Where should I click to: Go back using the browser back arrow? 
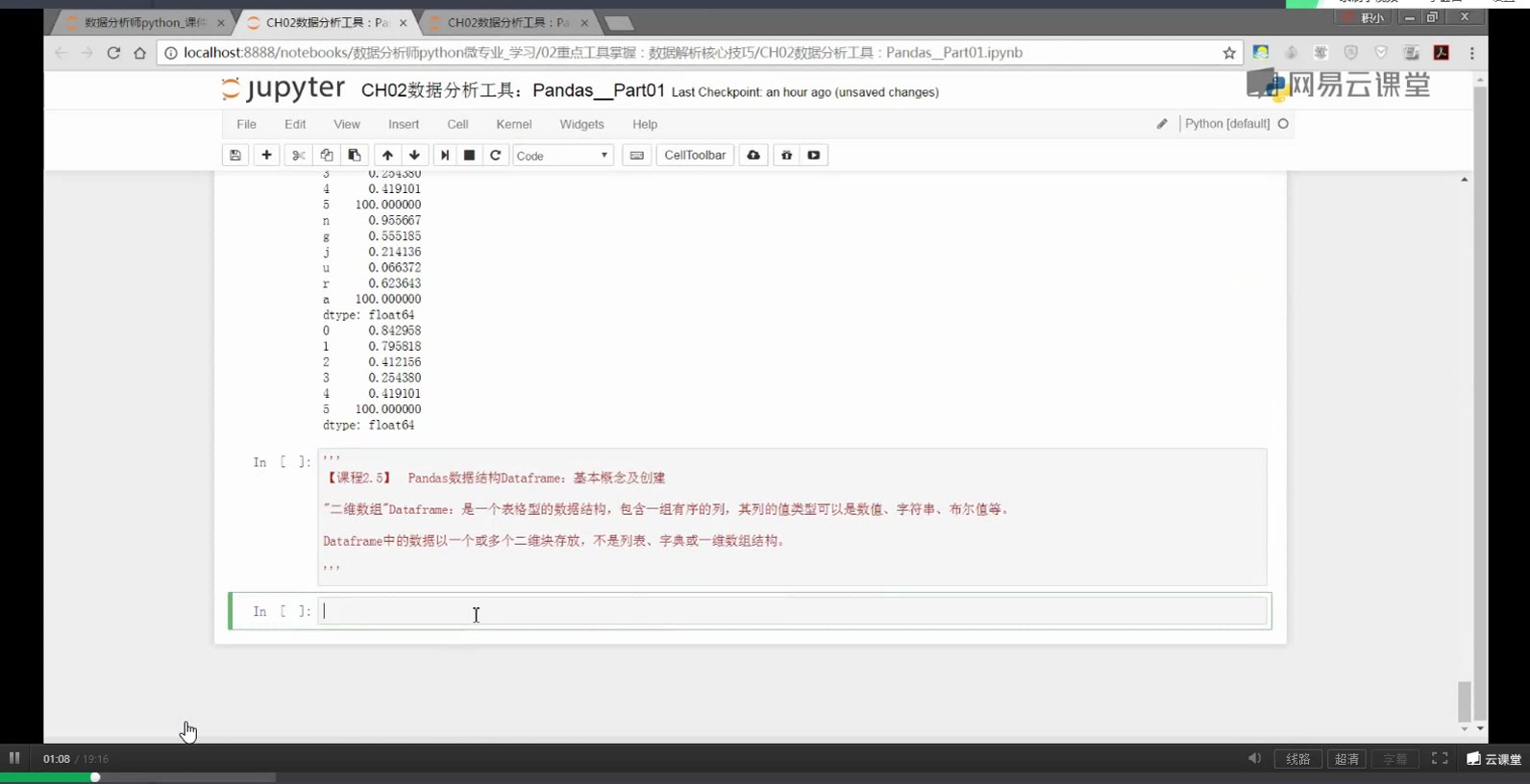[61, 53]
